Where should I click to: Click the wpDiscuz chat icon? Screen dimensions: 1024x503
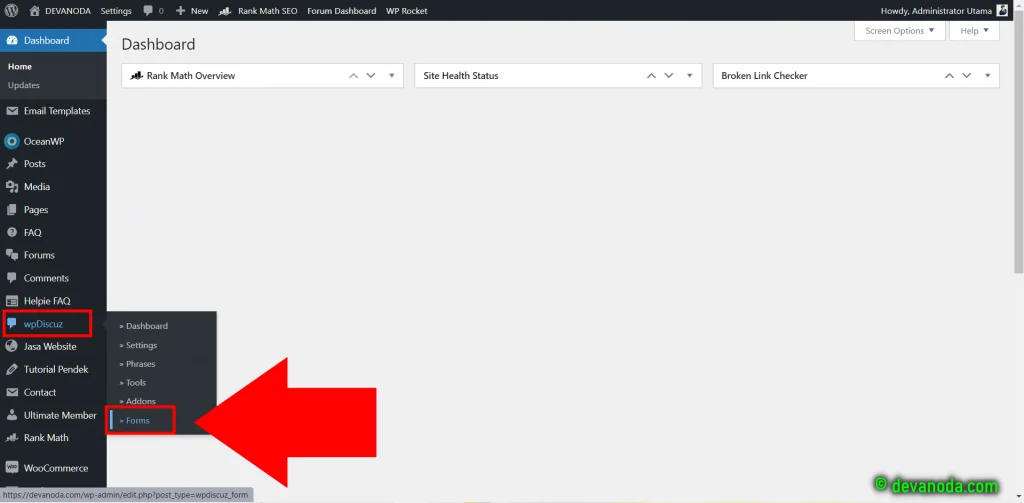tap(12, 324)
